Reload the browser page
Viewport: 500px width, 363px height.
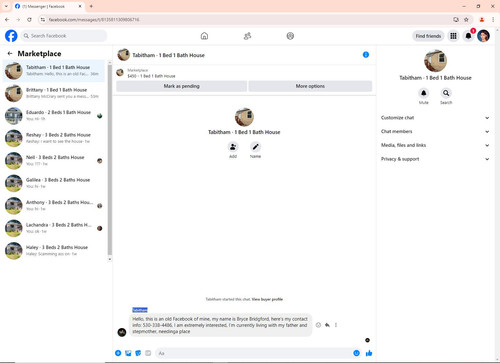click(x=29, y=20)
